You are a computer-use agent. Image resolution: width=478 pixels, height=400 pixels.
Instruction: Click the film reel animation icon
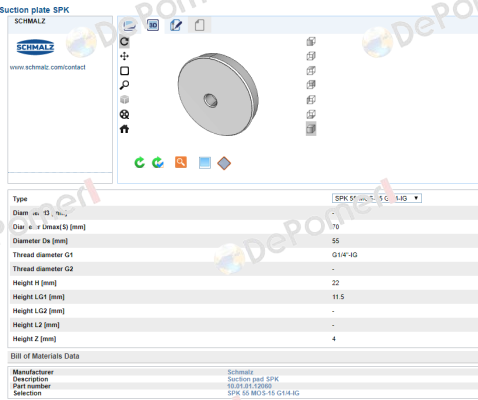tap(124, 114)
